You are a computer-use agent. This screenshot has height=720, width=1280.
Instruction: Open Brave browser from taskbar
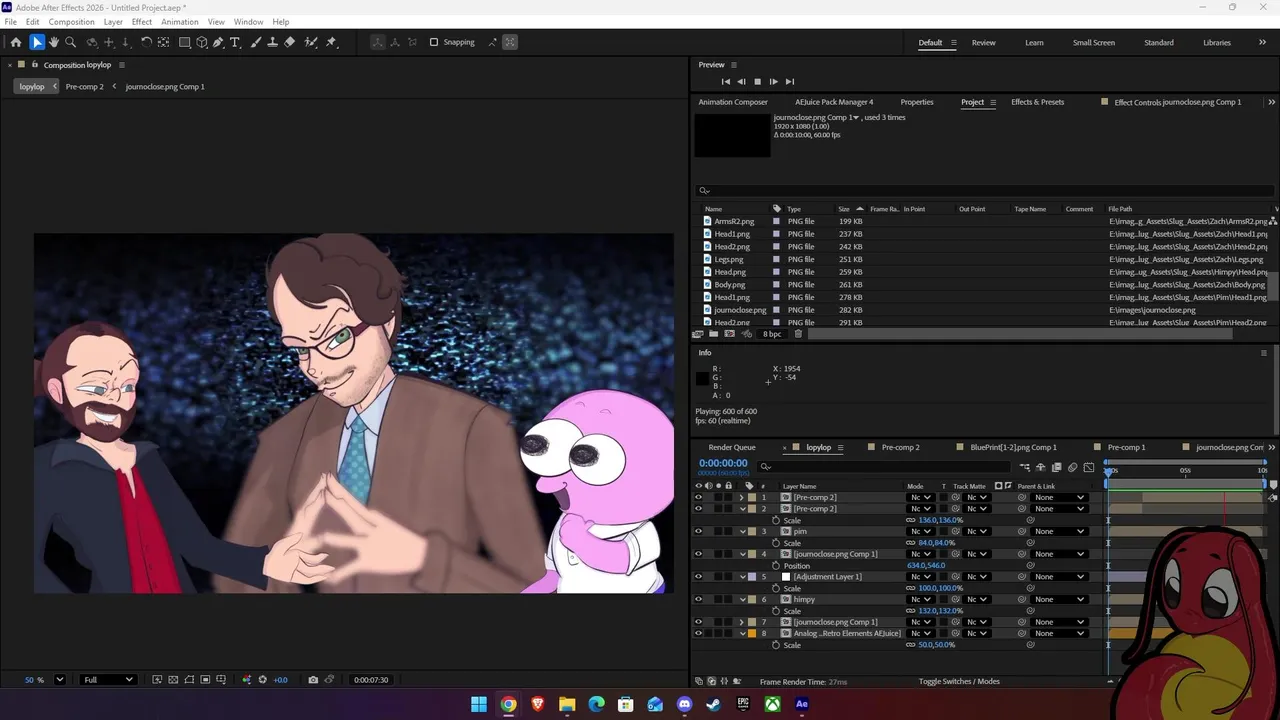538,704
